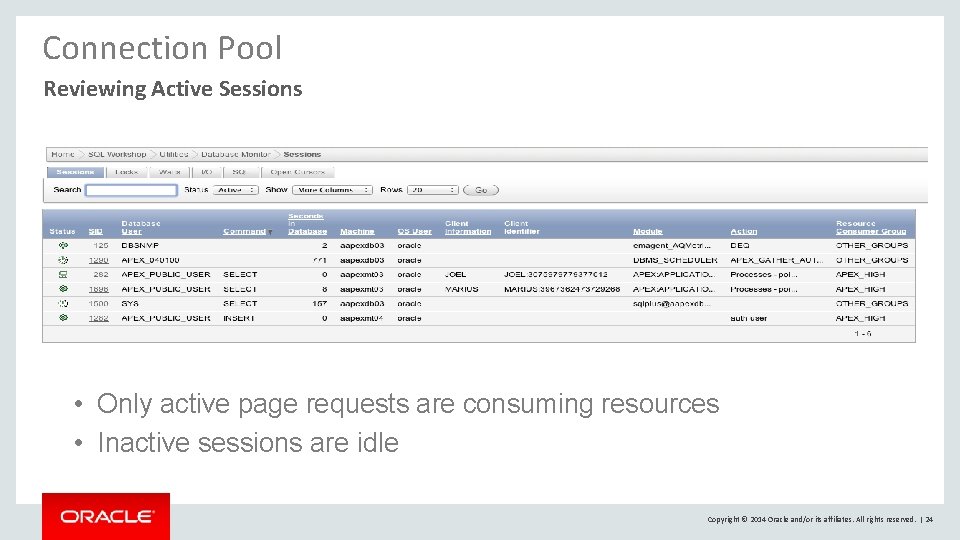The image size is (960, 540).
Task: Click the status icon for SID 1888
Action: 63,289
